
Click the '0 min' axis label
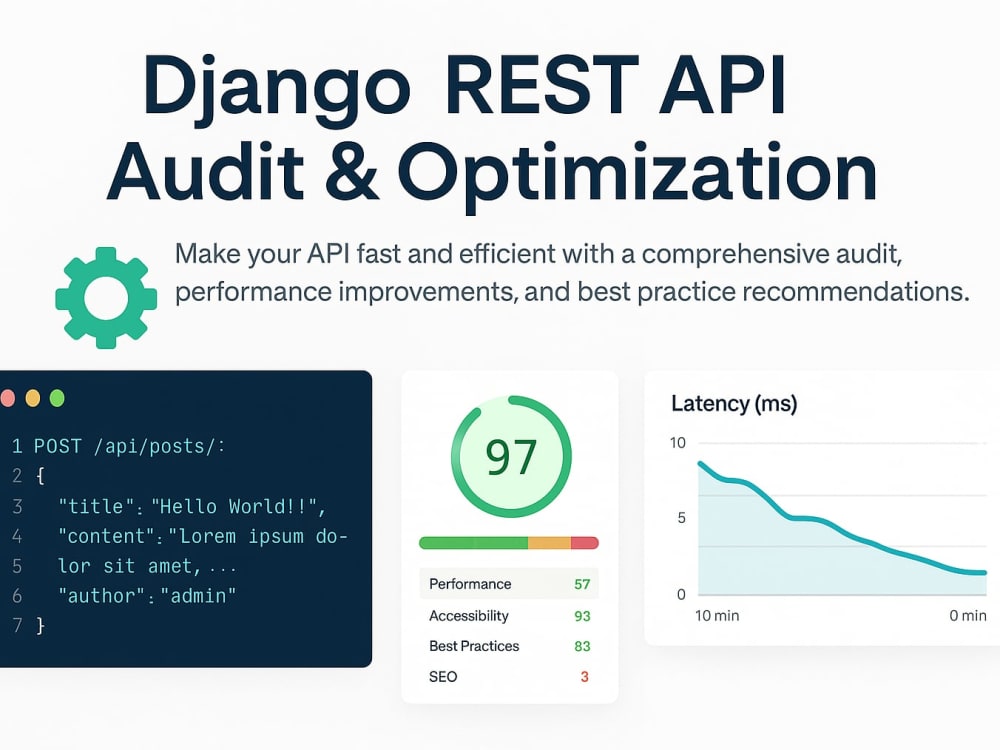coord(967,615)
